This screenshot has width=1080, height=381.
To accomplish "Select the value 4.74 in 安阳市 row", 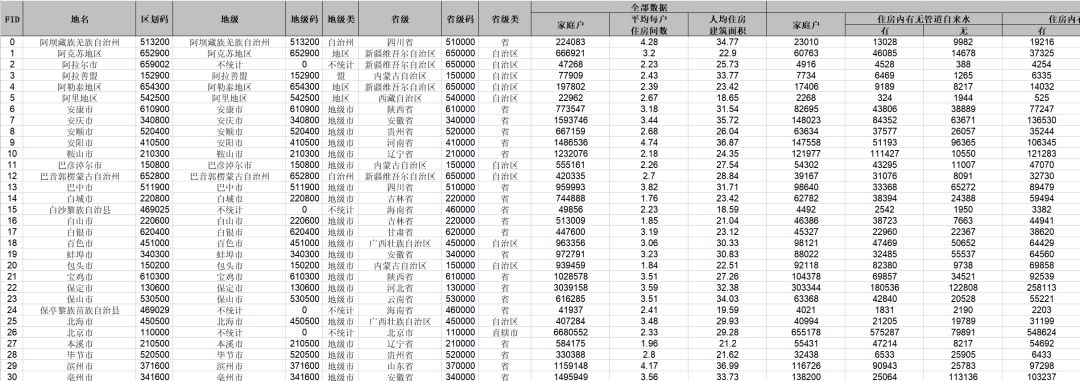I will point(649,142).
